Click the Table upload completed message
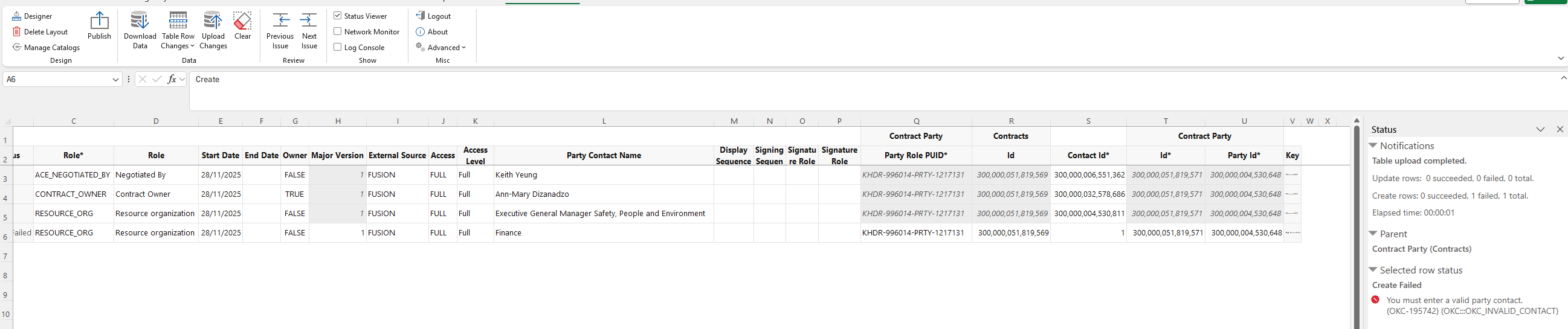This screenshot has height=329, width=1568. (1419, 161)
